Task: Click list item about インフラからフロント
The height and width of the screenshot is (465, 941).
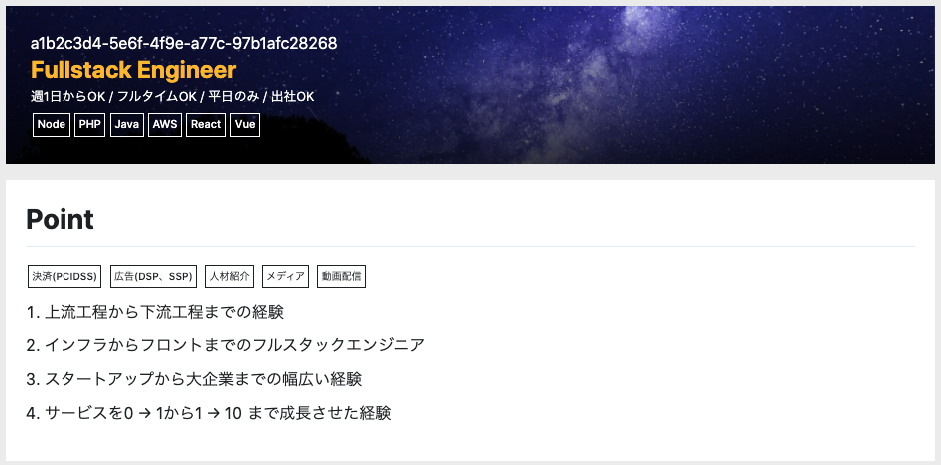Action: coord(226,345)
